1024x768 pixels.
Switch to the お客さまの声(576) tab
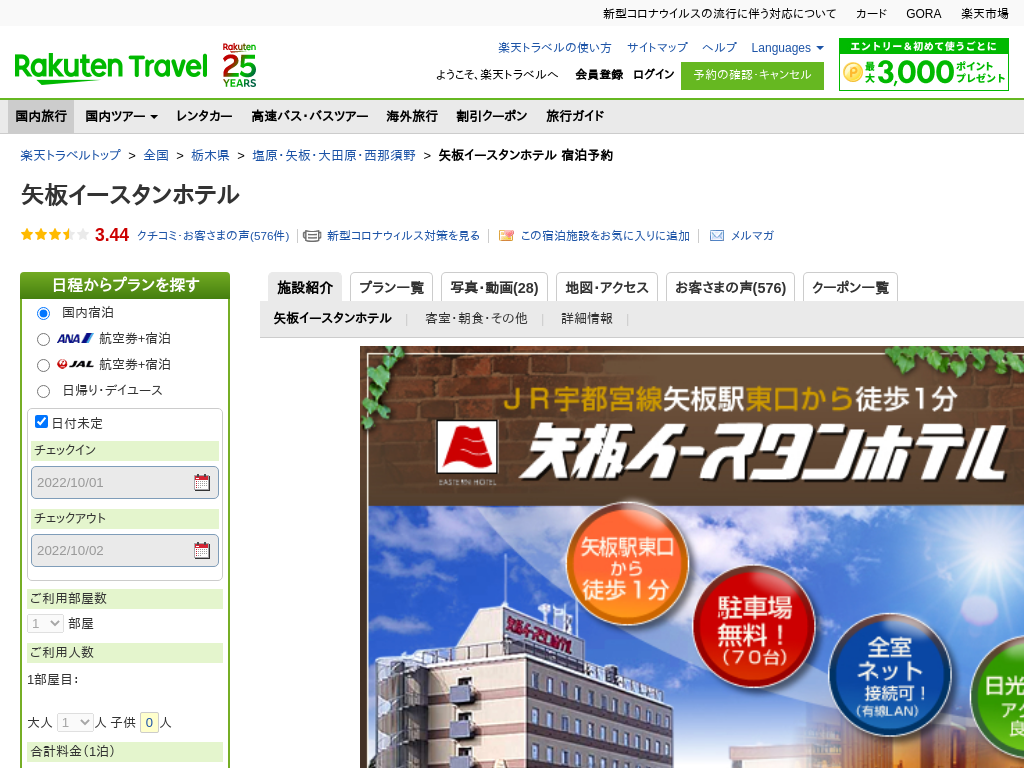(x=730, y=287)
